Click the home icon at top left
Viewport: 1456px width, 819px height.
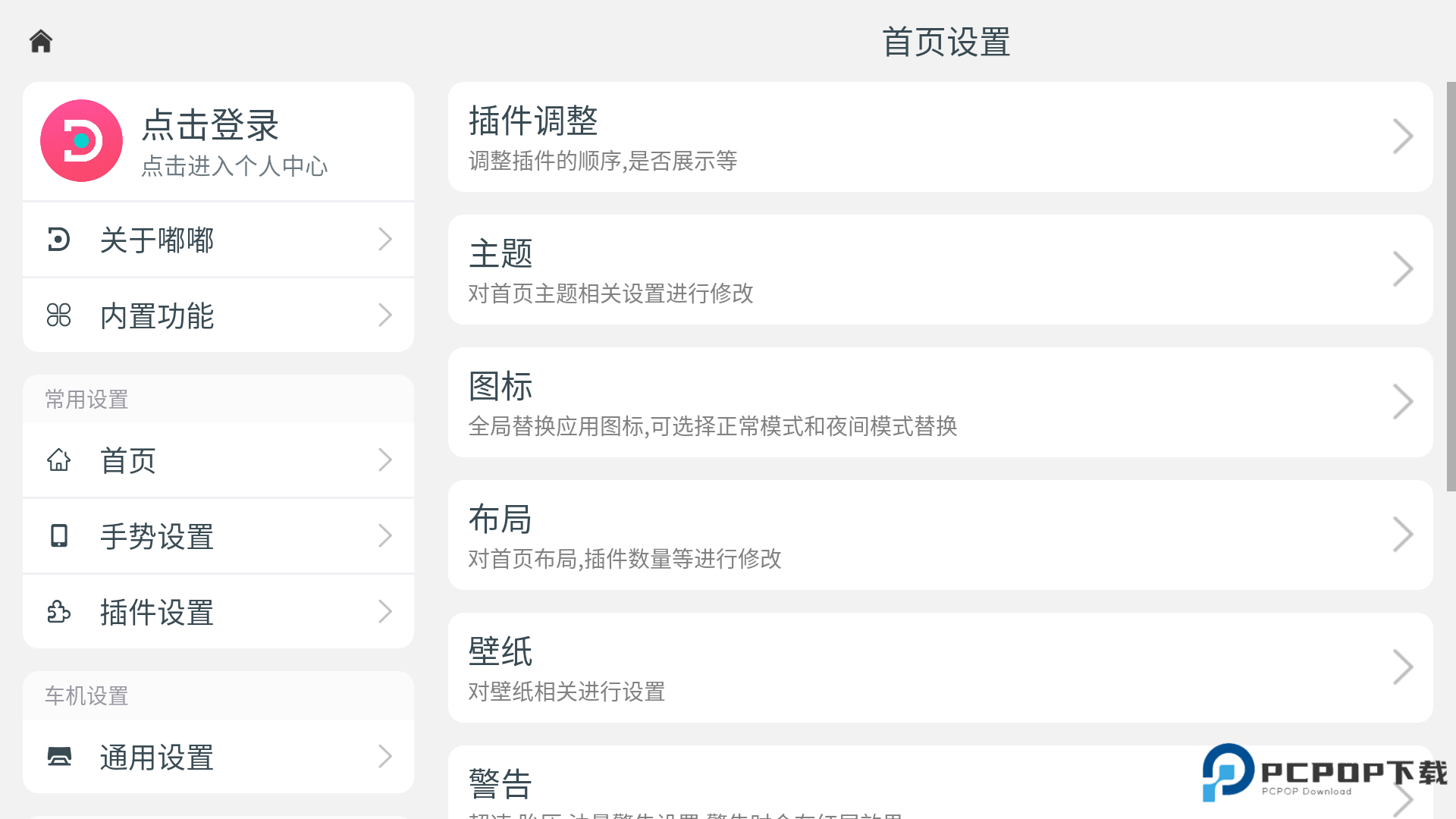pos(41,41)
